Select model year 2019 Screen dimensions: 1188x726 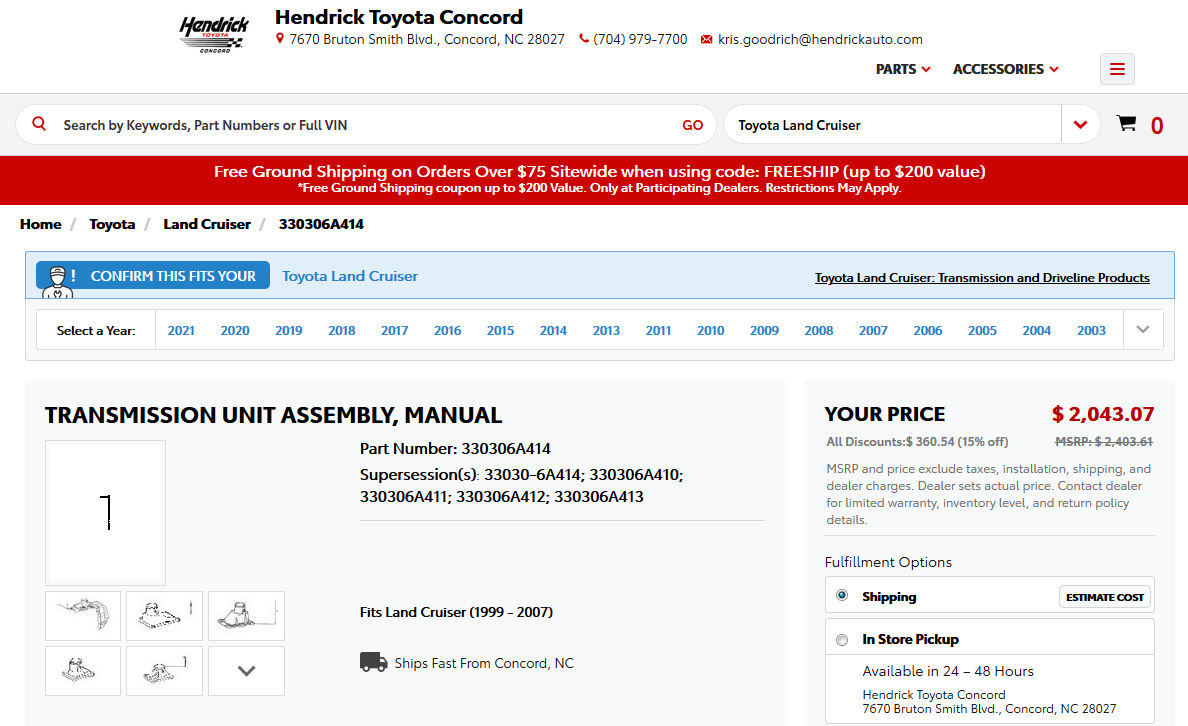click(289, 330)
